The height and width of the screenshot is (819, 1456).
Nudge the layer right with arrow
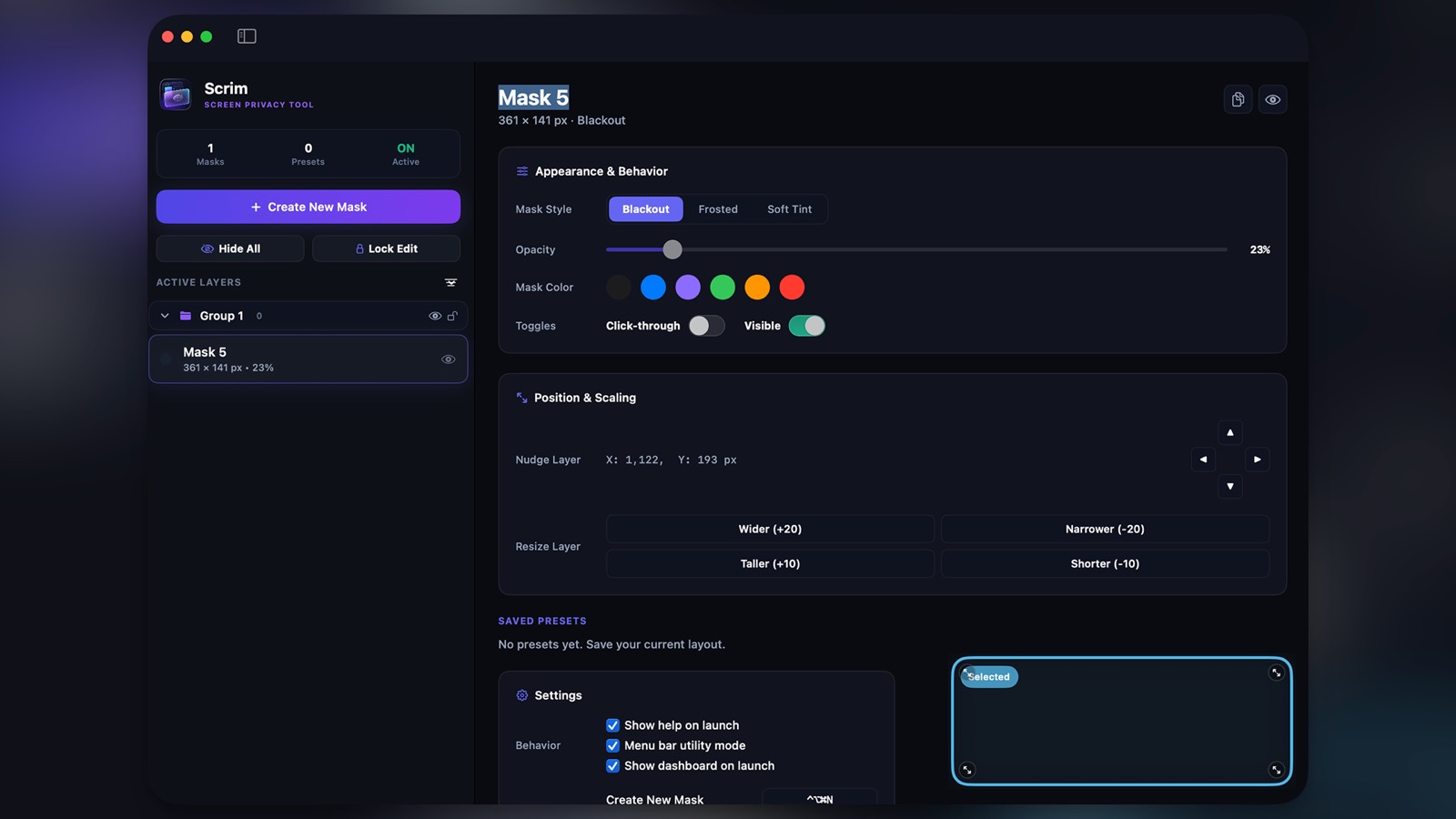click(1258, 460)
